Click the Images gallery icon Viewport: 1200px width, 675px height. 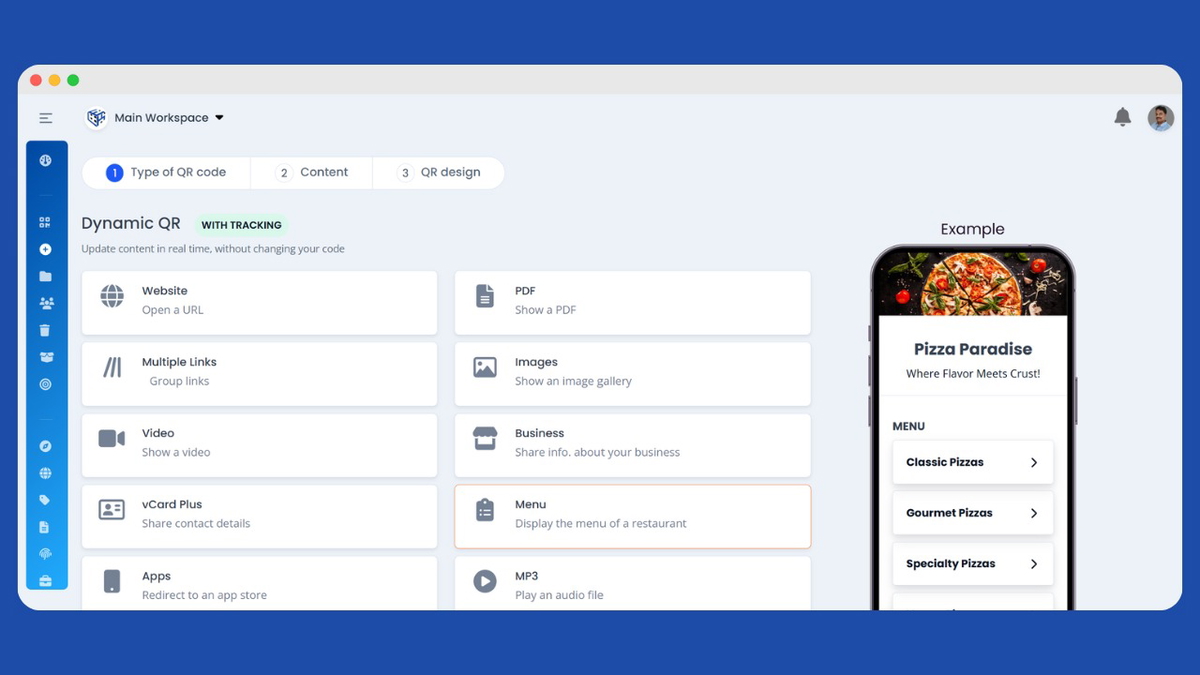tap(485, 366)
